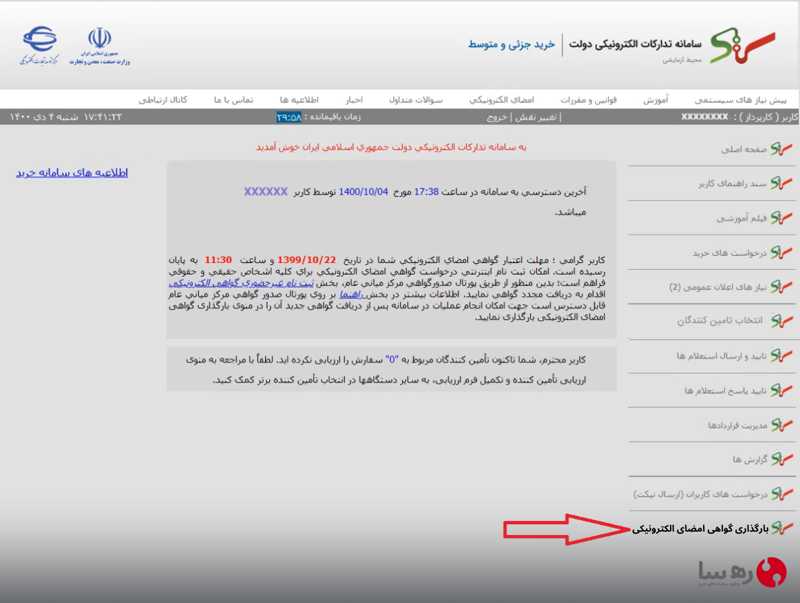Click the icon beside مدیریت قراردادها
The image size is (800, 603).
(782, 425)
